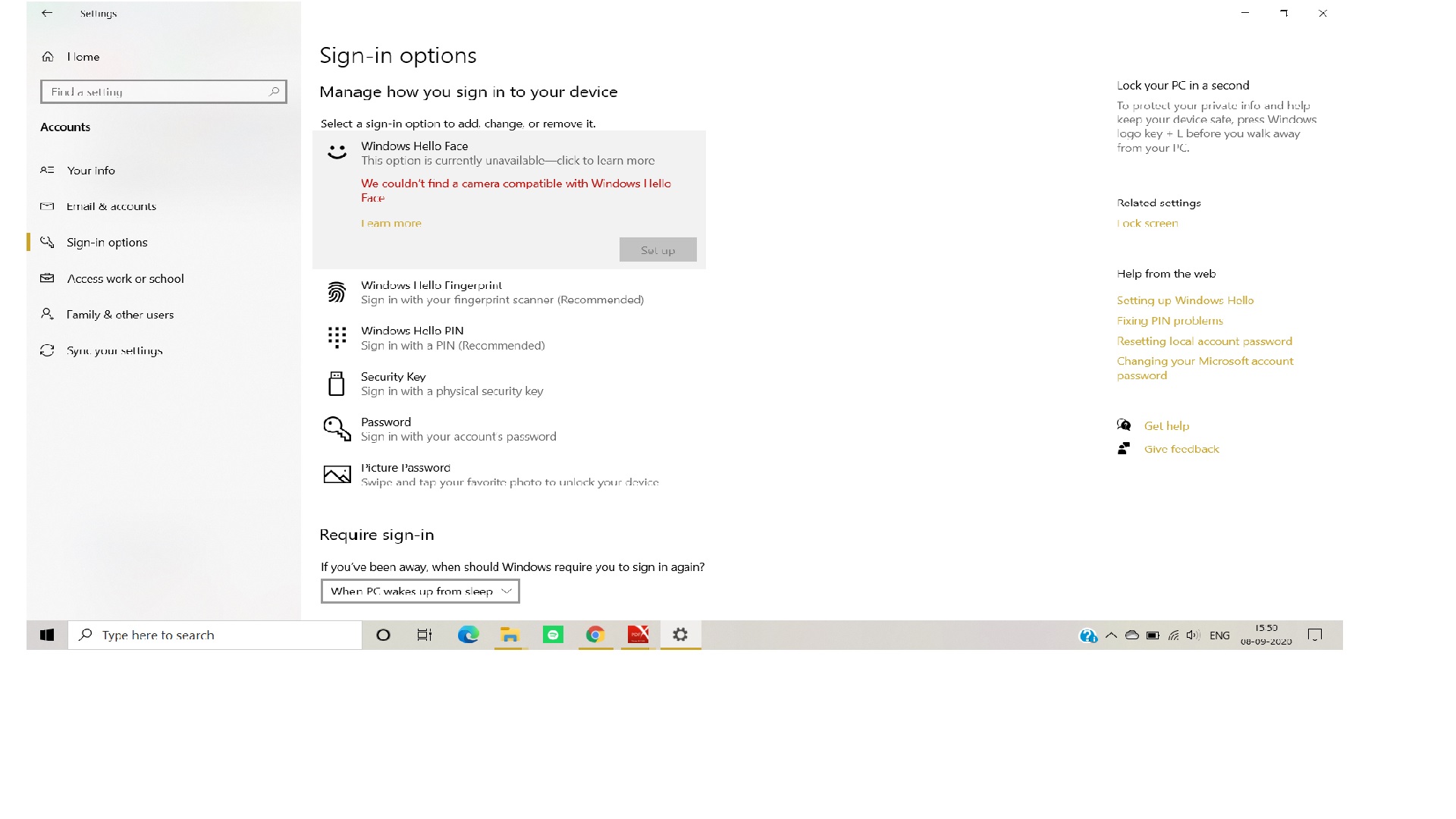Click the search magnifier in Find a setting
Screen dimensions: 1456x819
[275, 92]
